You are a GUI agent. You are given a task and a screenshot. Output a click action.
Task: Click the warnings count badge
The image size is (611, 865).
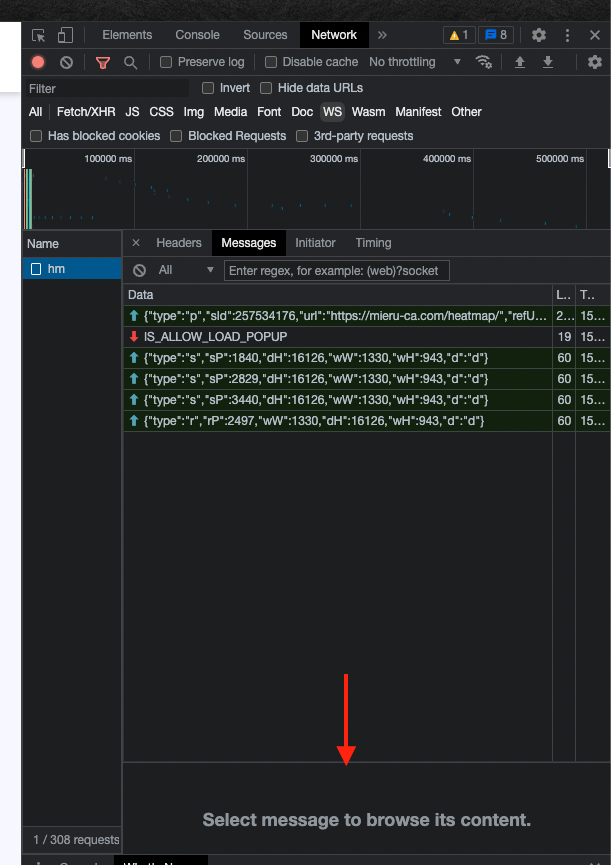[x=459, y=35]
